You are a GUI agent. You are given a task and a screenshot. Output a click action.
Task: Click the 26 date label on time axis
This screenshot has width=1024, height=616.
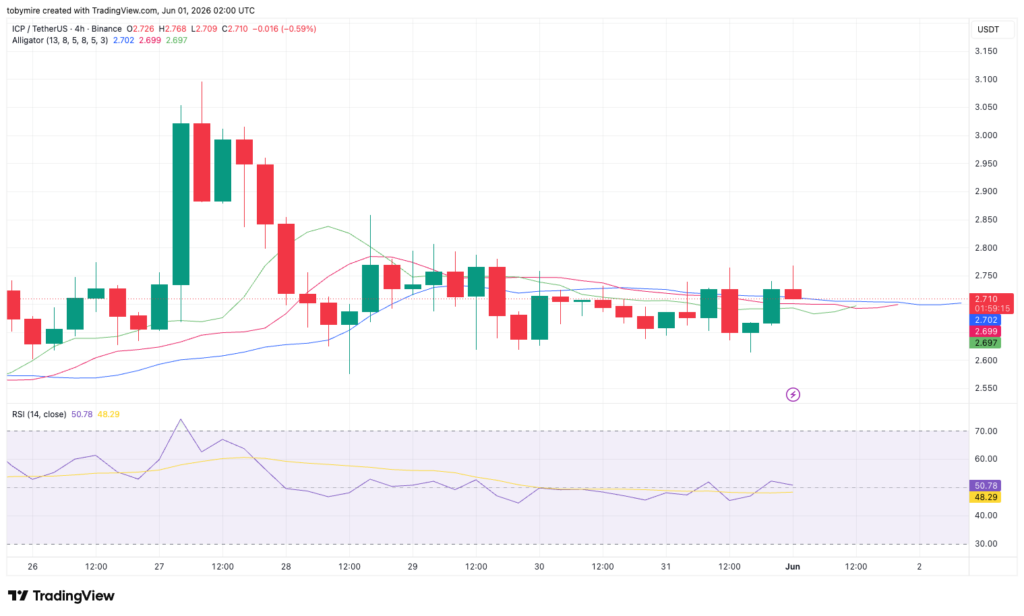point(33,567)
